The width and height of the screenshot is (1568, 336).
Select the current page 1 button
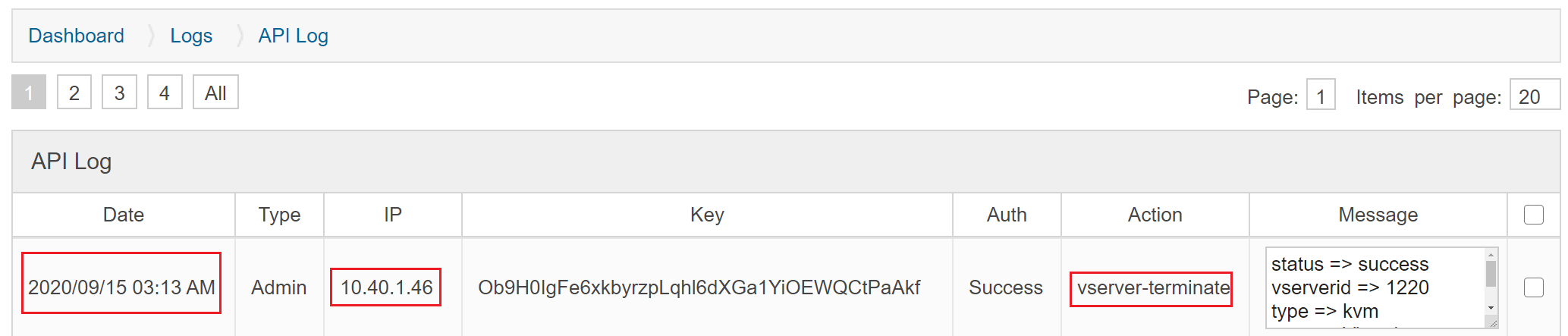pyautogui.click(x=29, y=93)
